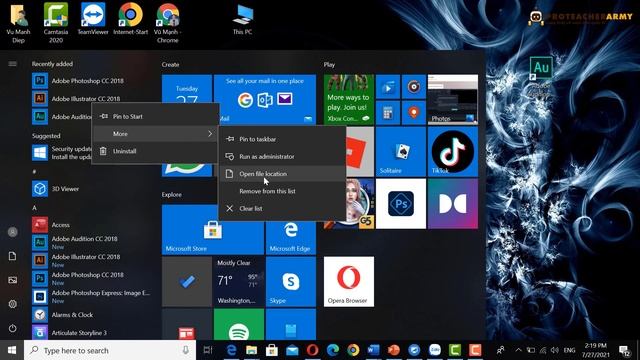This screenshot has height=360, width=640.
Task: Click the microphone in search box
Action: tap(186, 350)
